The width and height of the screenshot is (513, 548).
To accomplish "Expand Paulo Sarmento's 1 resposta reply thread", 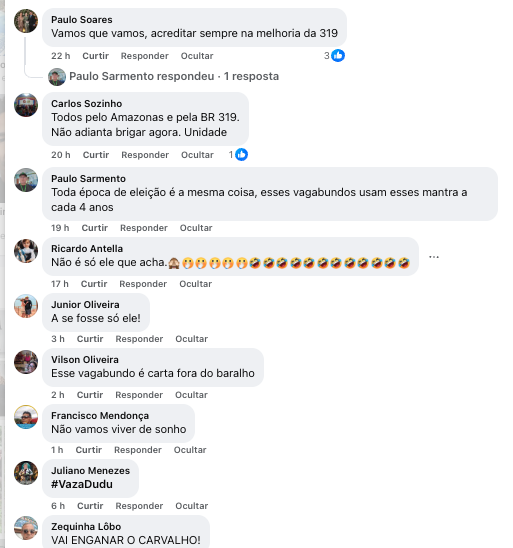I will [174, 76].
